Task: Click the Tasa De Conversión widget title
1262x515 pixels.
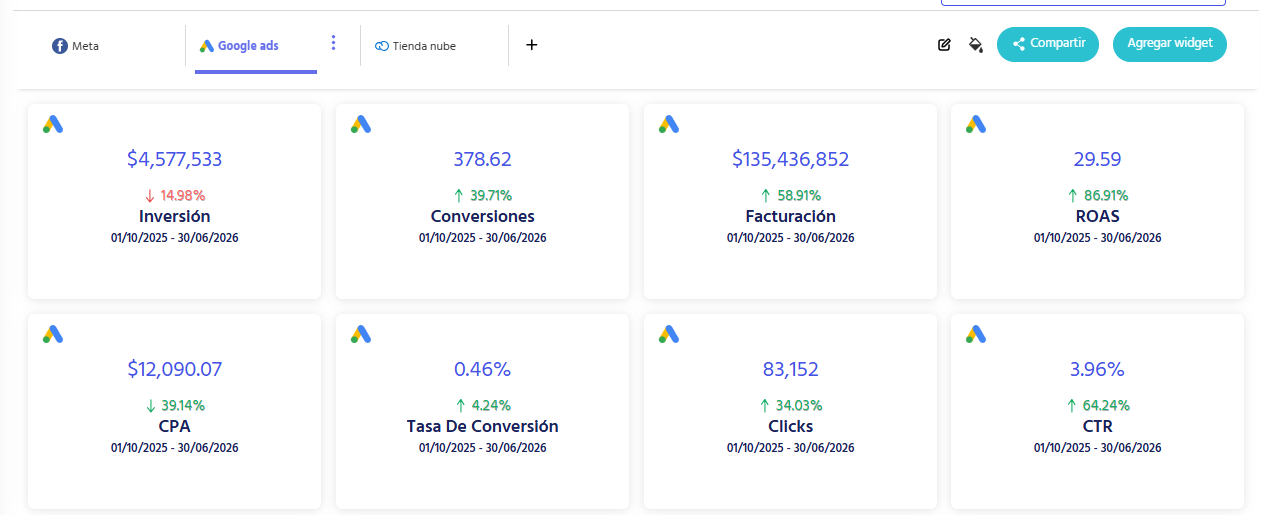Action: tap(482, 426)
